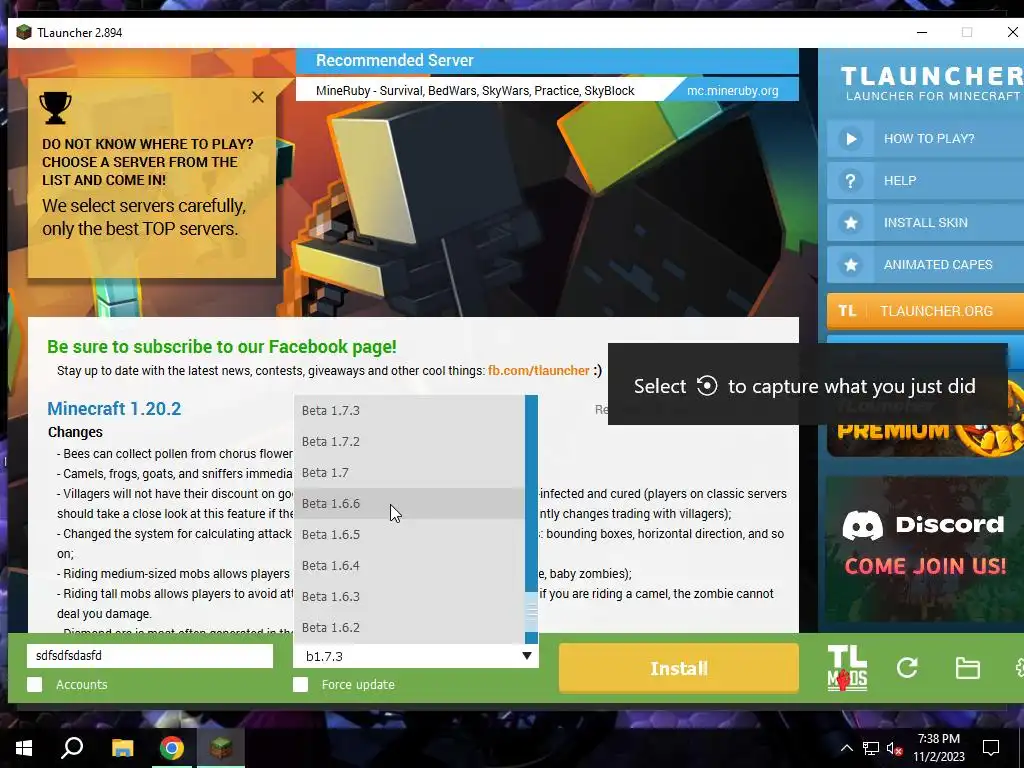The image size is (1024, 768).
Task: Click mc.mineruby.org server address
Action: [x=733, y=91]
